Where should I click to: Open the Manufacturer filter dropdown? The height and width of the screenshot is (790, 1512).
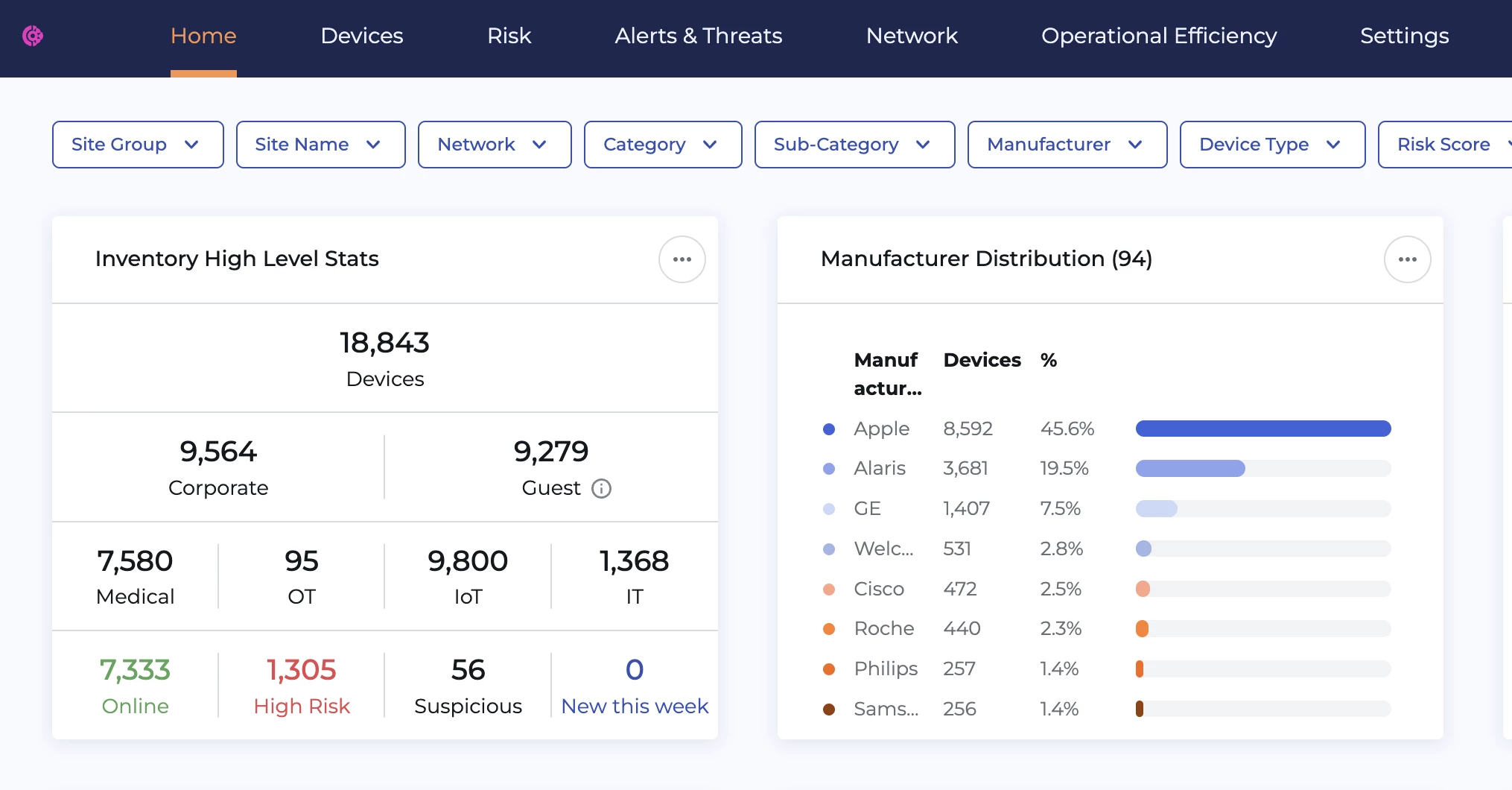tap(1067, 145)
